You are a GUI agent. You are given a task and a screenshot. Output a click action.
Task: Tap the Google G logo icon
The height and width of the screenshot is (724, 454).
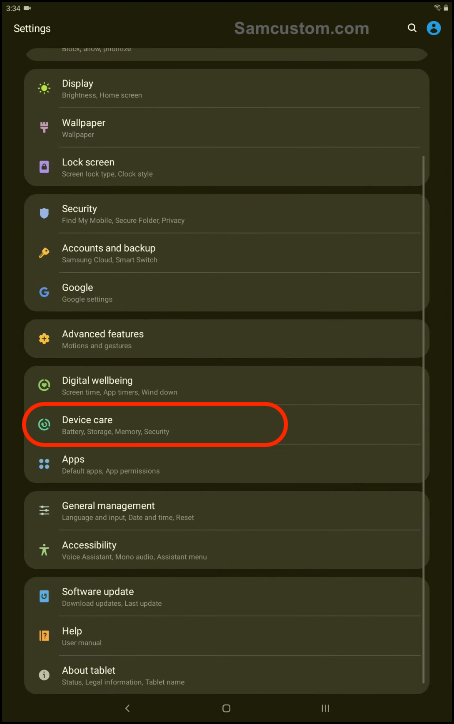click(x=44, y=292)
